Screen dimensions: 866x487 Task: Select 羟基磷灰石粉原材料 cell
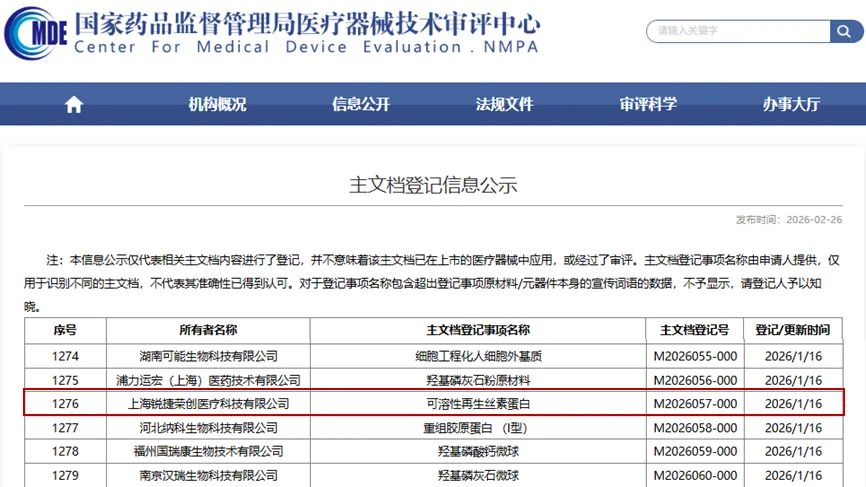pos(478,380)
